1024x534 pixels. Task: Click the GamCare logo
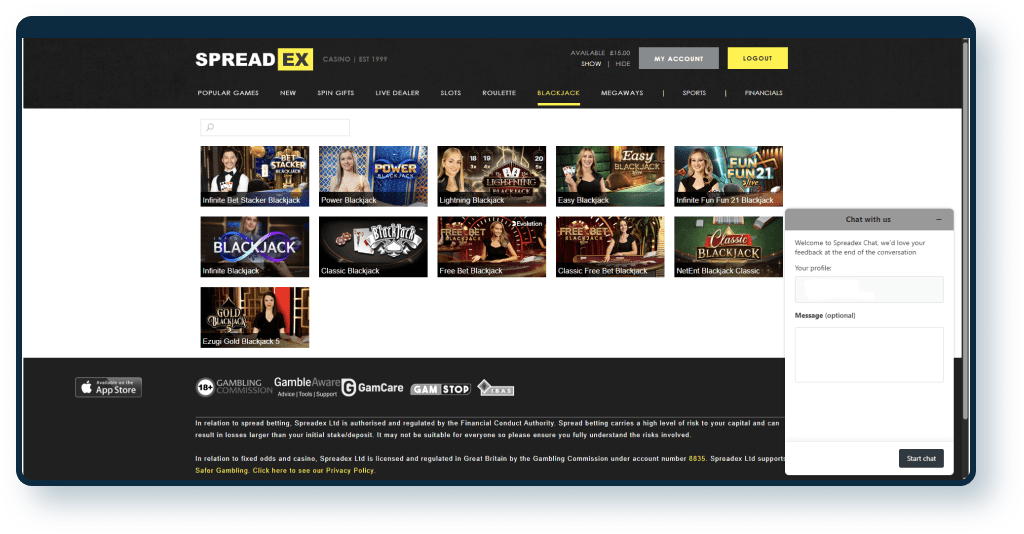(x=373, y=388)
